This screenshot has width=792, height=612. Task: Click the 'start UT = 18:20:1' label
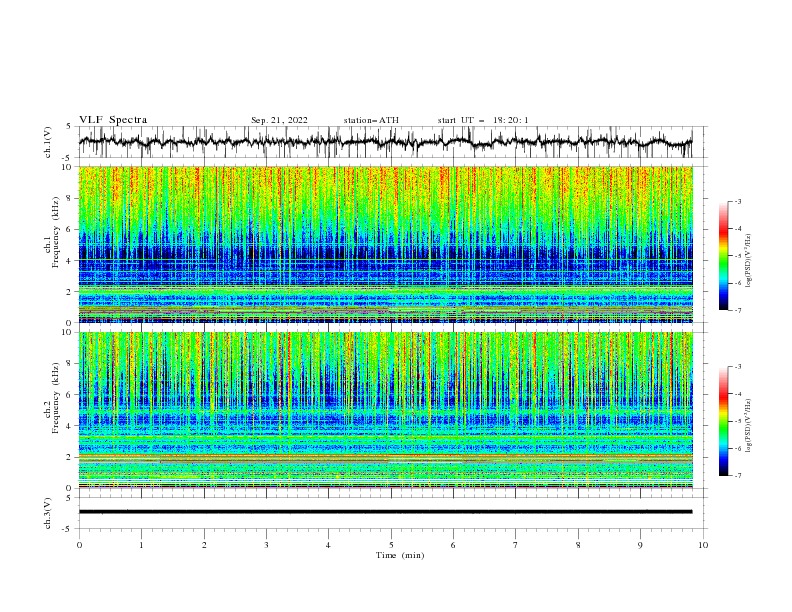point(483,120)
